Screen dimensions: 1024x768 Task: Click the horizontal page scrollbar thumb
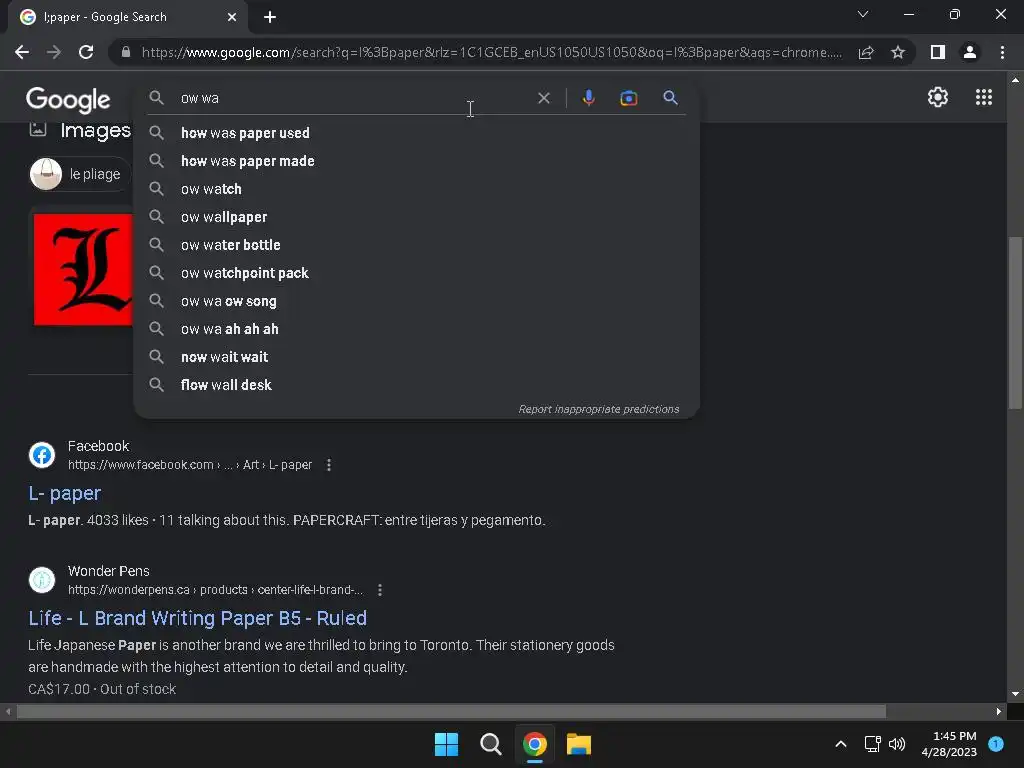point(451,711)
